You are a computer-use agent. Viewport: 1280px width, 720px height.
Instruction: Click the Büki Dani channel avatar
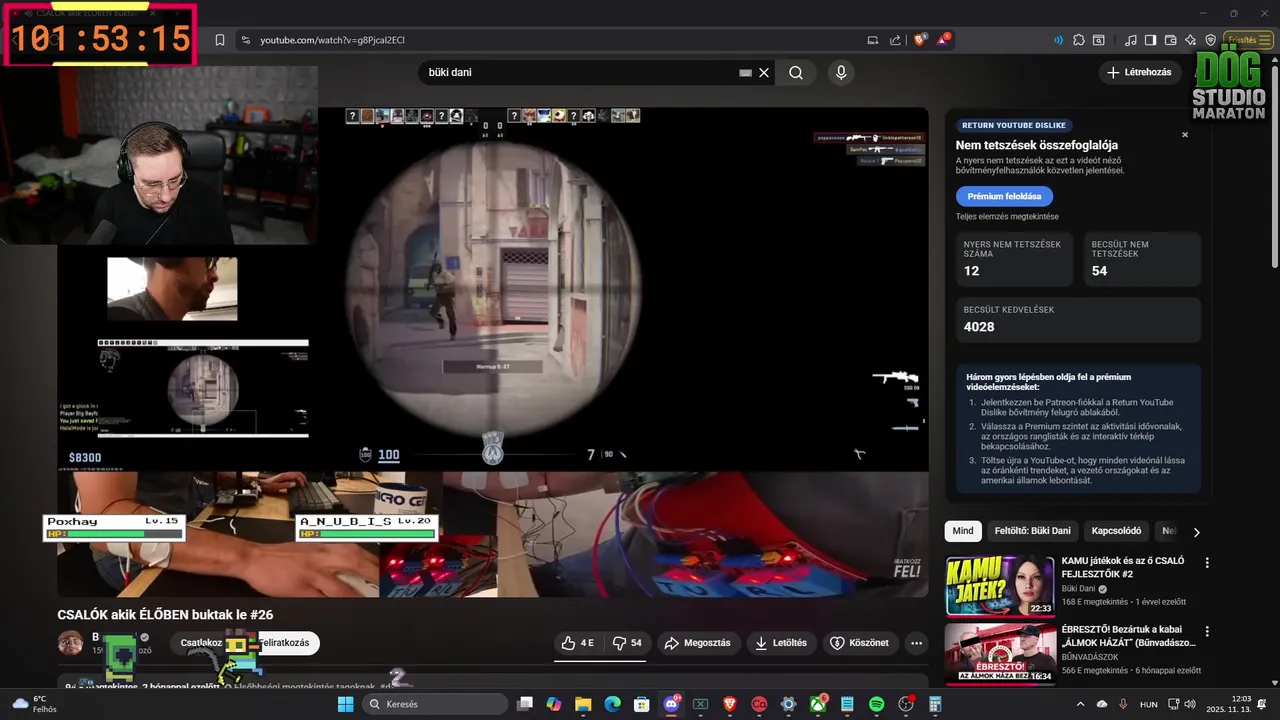(x=70, y=643)
